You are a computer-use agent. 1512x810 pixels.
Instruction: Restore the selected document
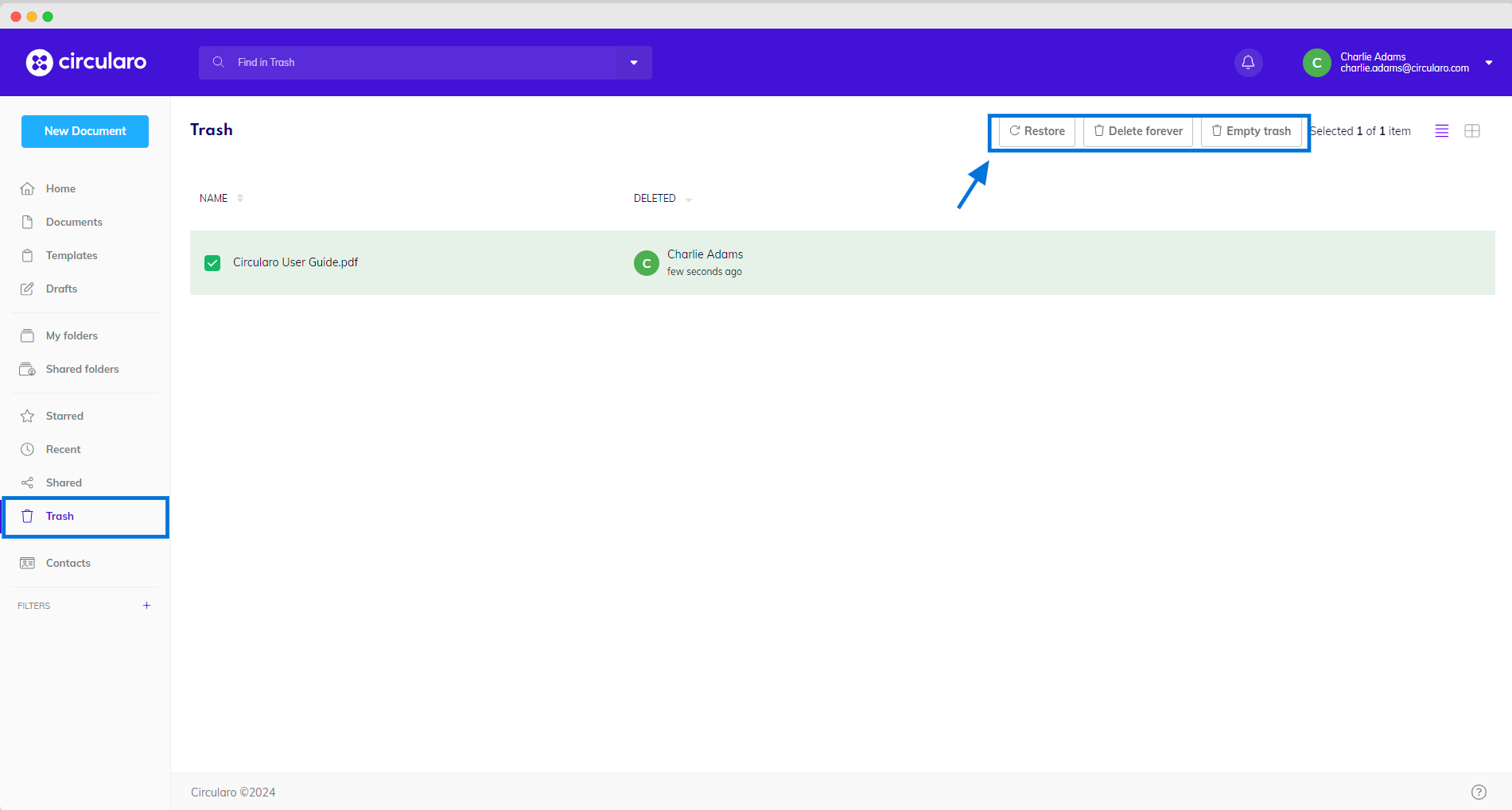1036,131
